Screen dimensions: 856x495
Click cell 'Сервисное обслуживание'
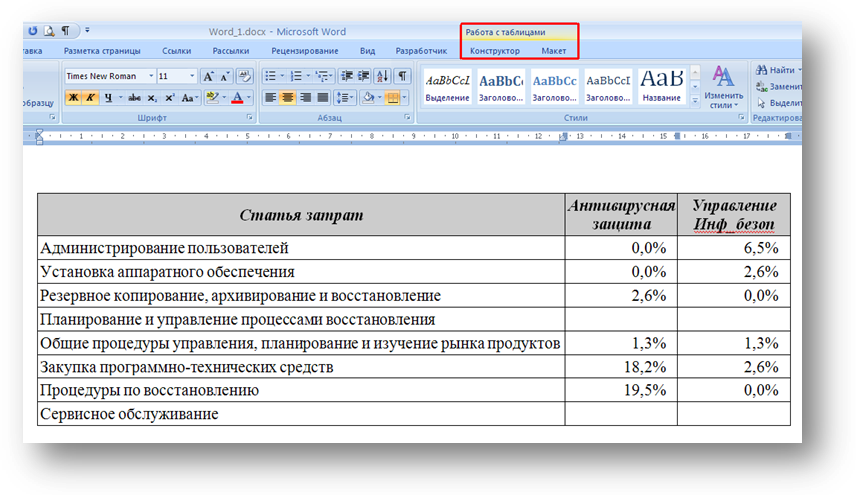tap(301, 414)
